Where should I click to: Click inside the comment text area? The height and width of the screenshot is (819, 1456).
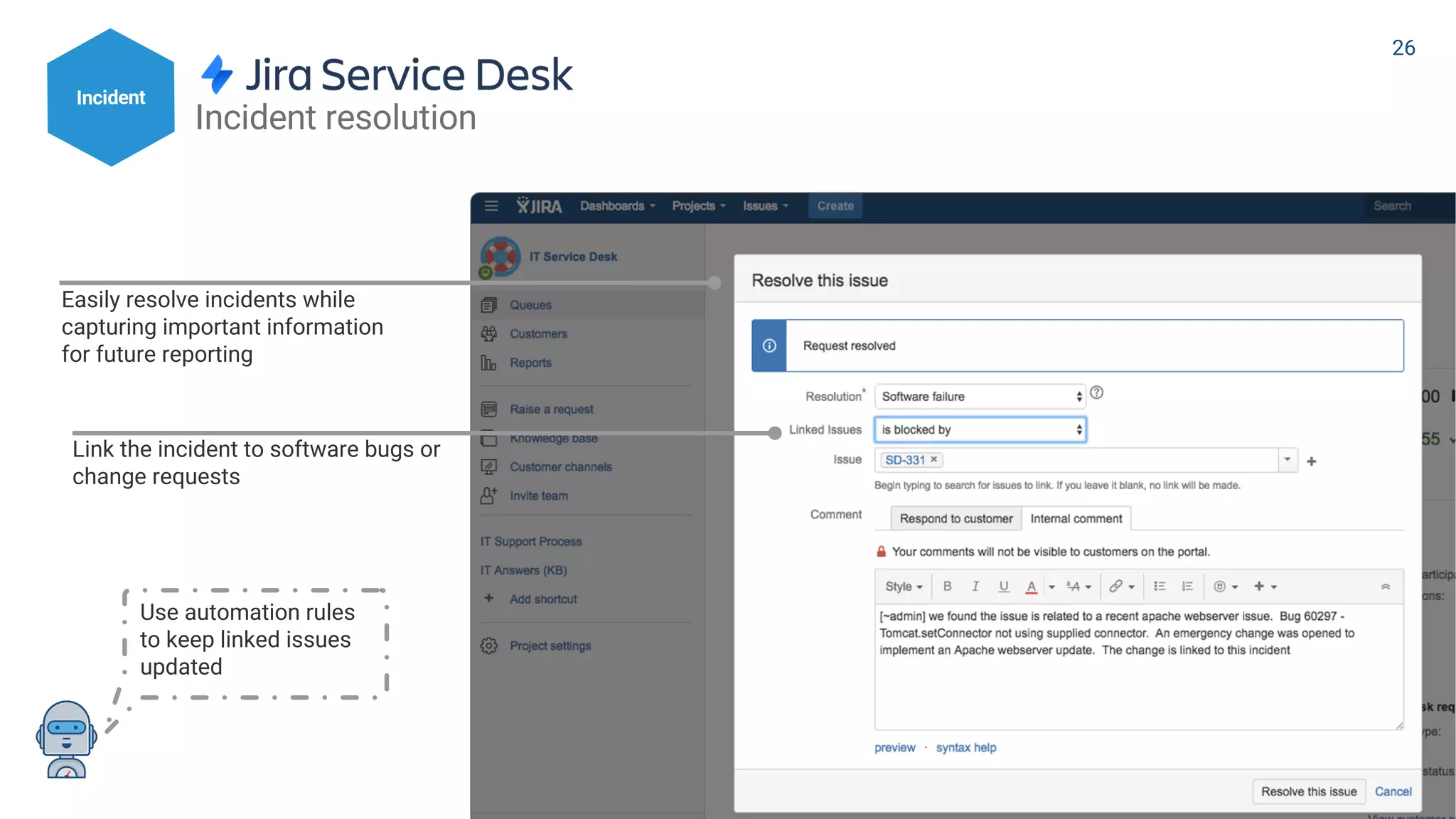pyautogui.click(x=1139, y=667)
